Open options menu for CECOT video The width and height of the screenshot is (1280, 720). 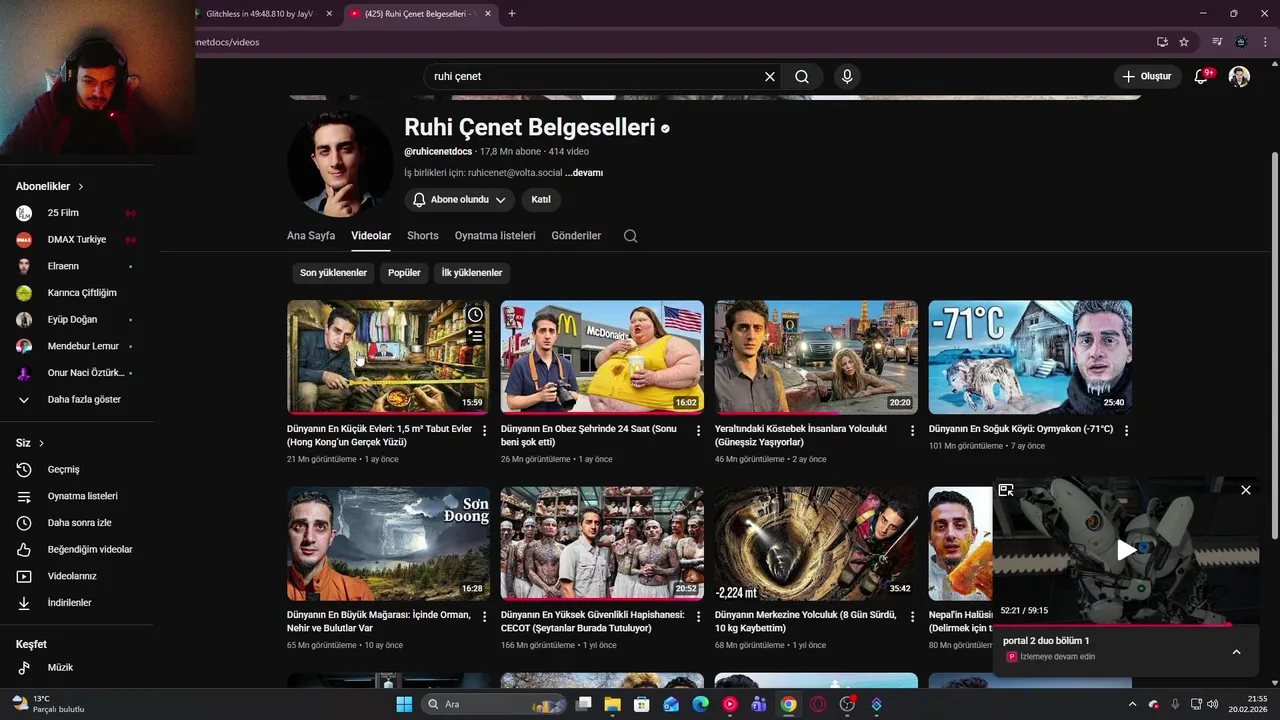pos(699,617)
